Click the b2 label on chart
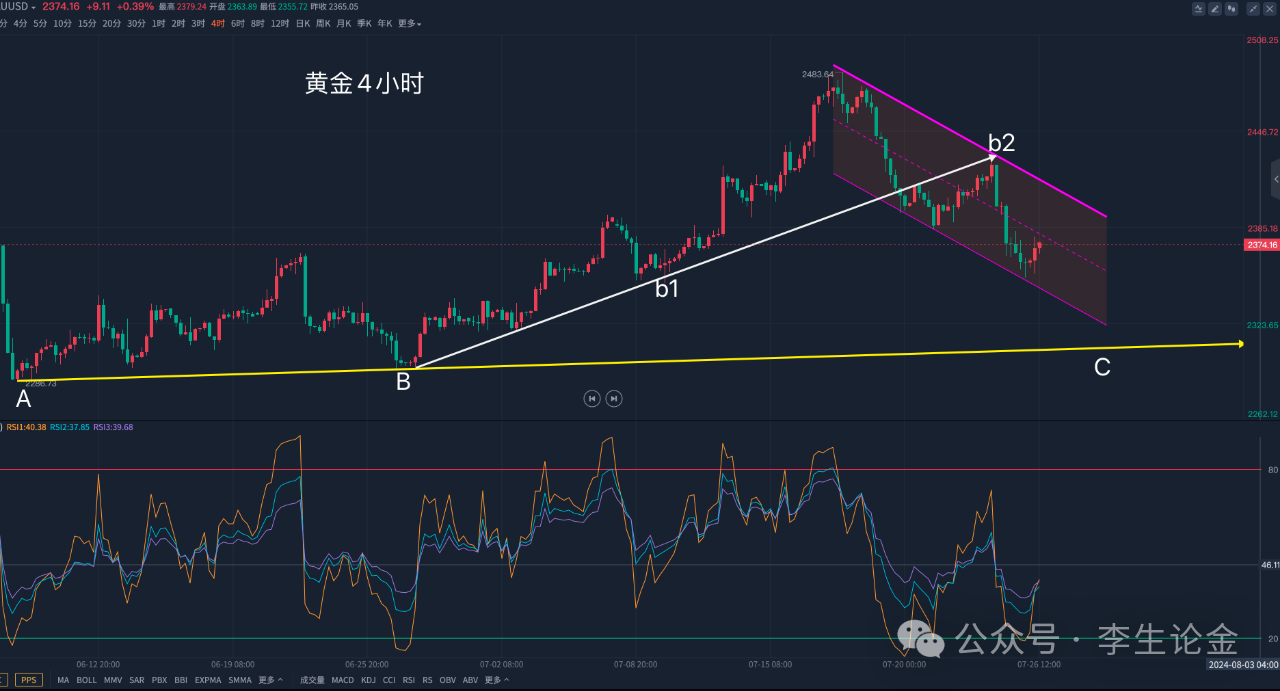The image size is (1280, 691). [1001, 141]
